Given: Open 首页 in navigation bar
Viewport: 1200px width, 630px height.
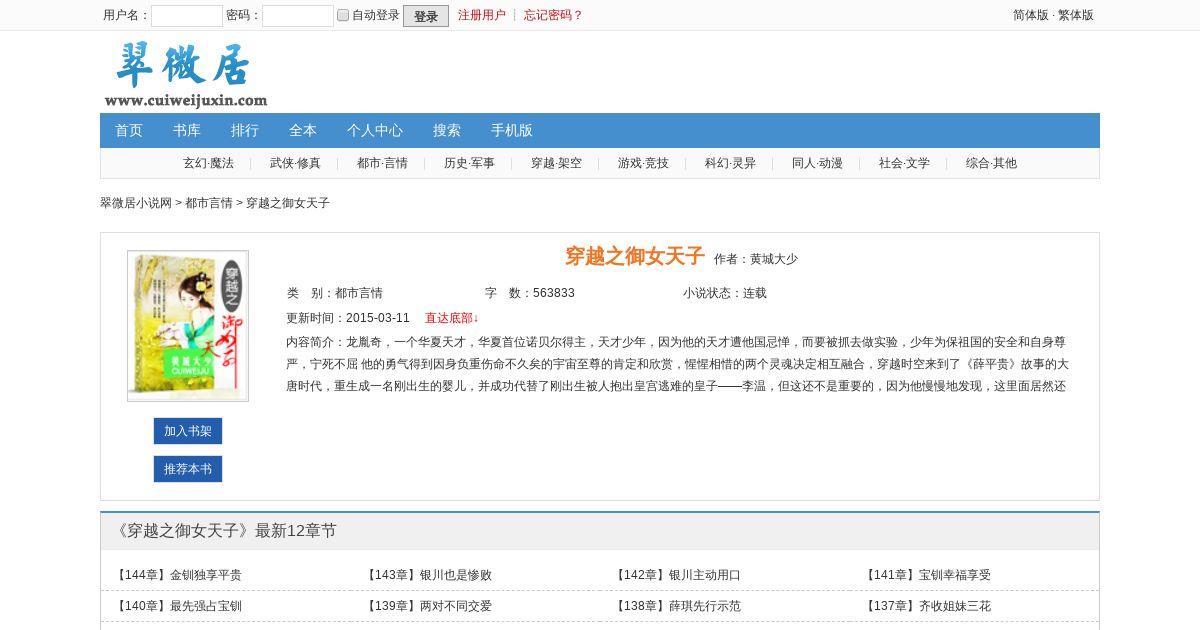Looking at the screenshot, I should [129, 130].
